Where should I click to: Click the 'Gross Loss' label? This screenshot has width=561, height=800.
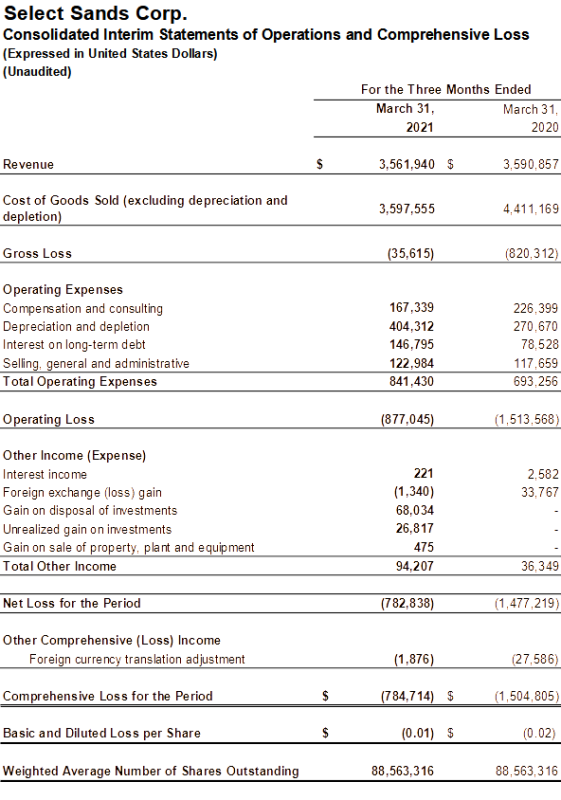(x=37, y=254)
